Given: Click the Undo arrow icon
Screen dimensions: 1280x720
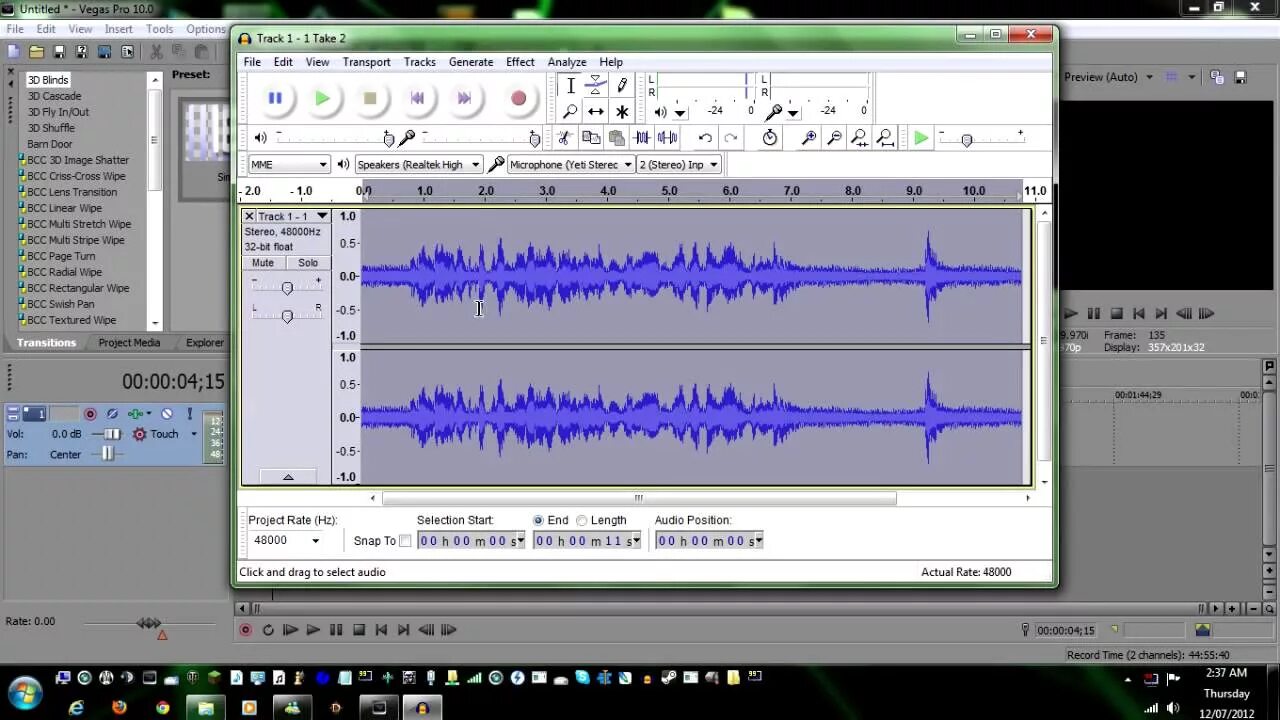Looking at the screenshot, I should tap(705, 138).
